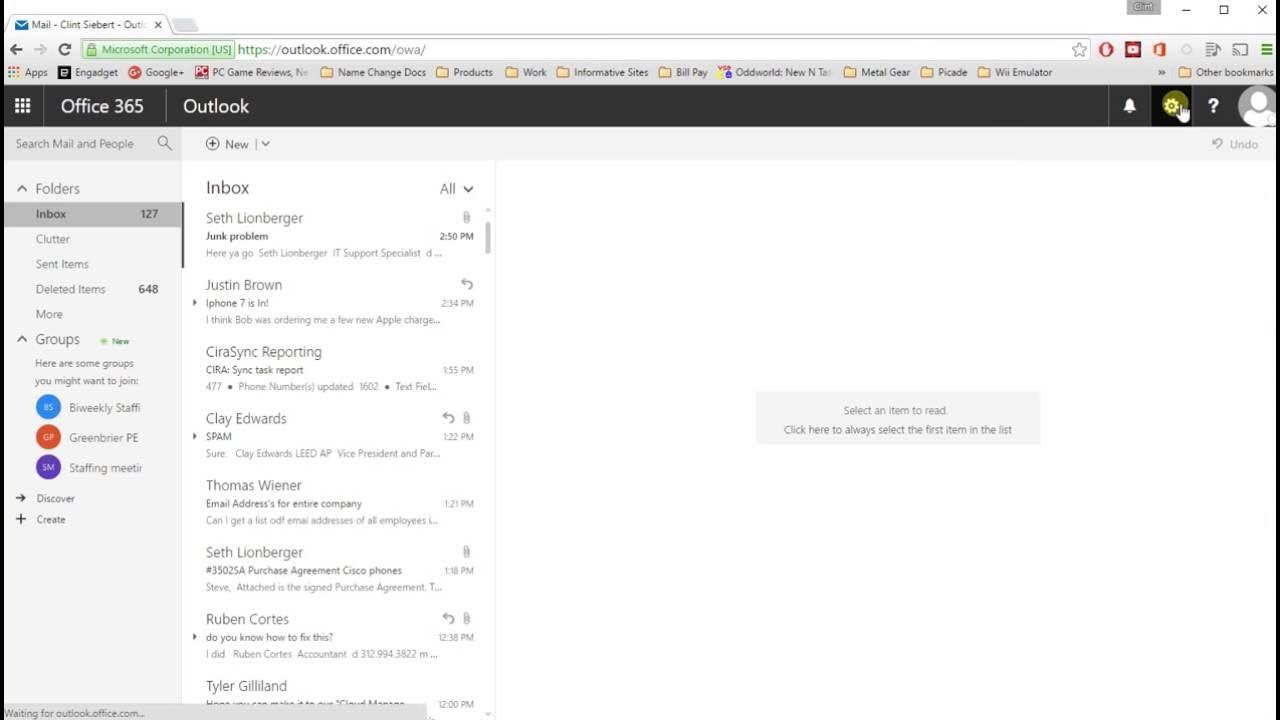Show more bookmarks with the chevron

click(x=1161, y=72)
